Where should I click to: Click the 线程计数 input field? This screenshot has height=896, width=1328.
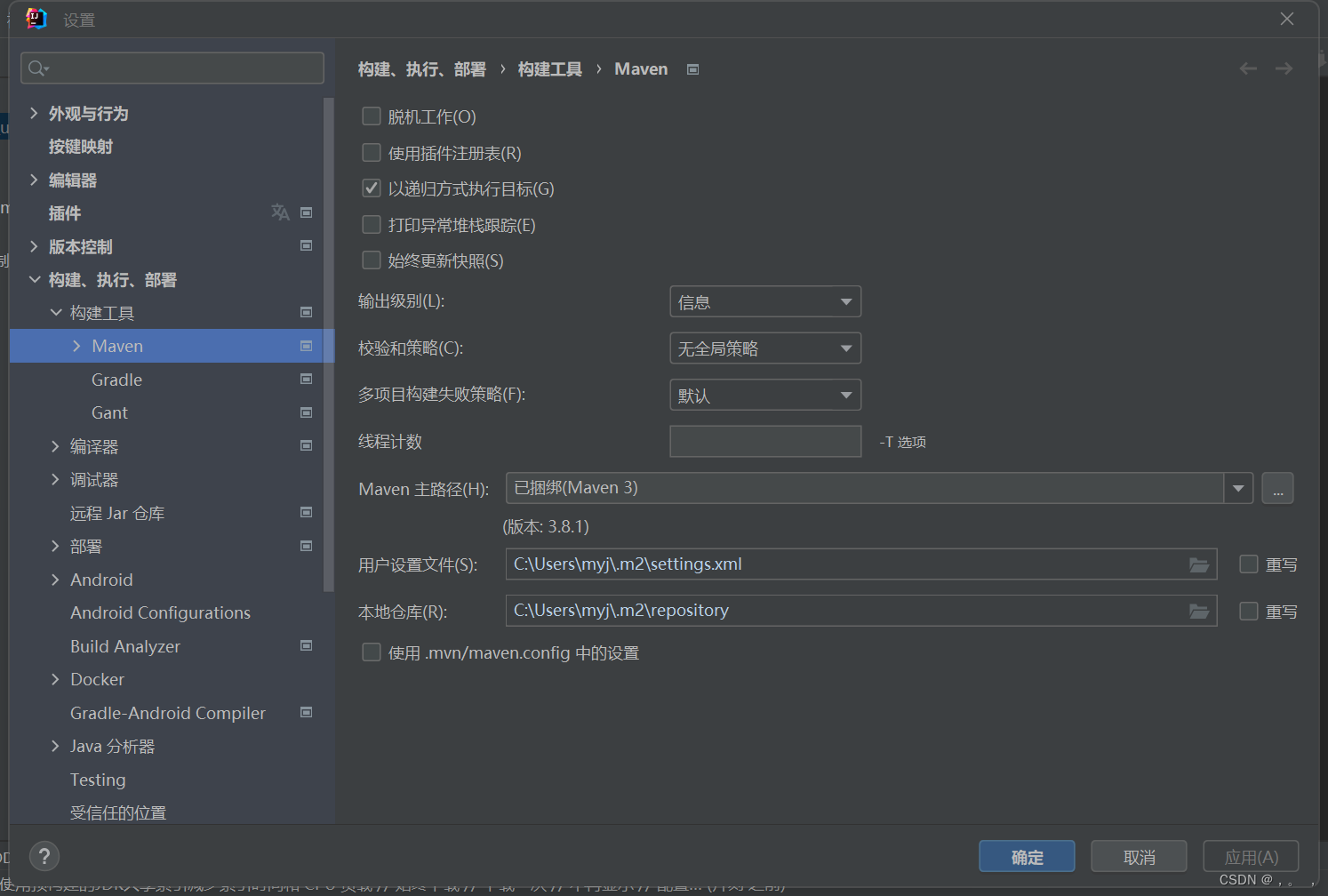(x=765, y=441)
